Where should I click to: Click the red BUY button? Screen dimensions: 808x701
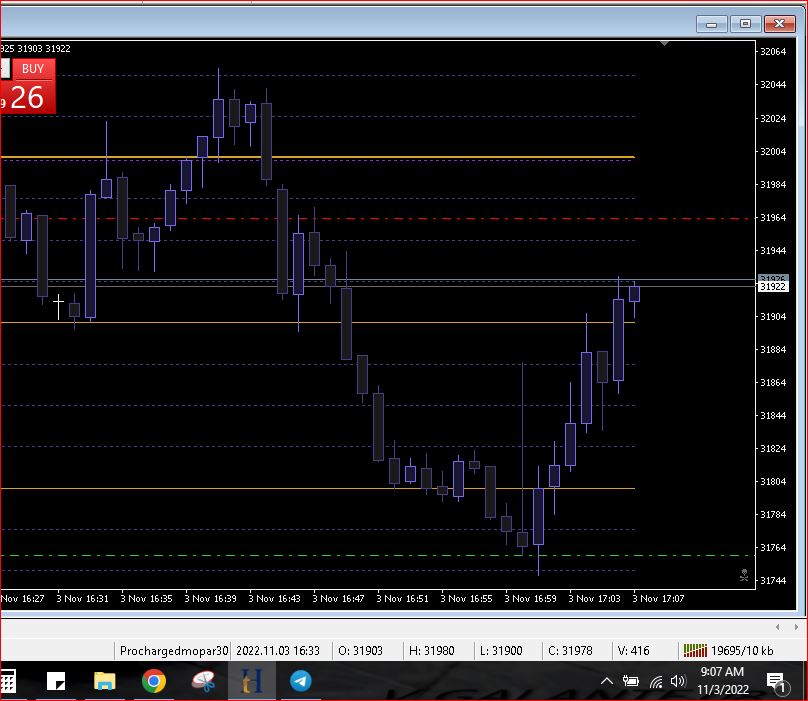32,69
